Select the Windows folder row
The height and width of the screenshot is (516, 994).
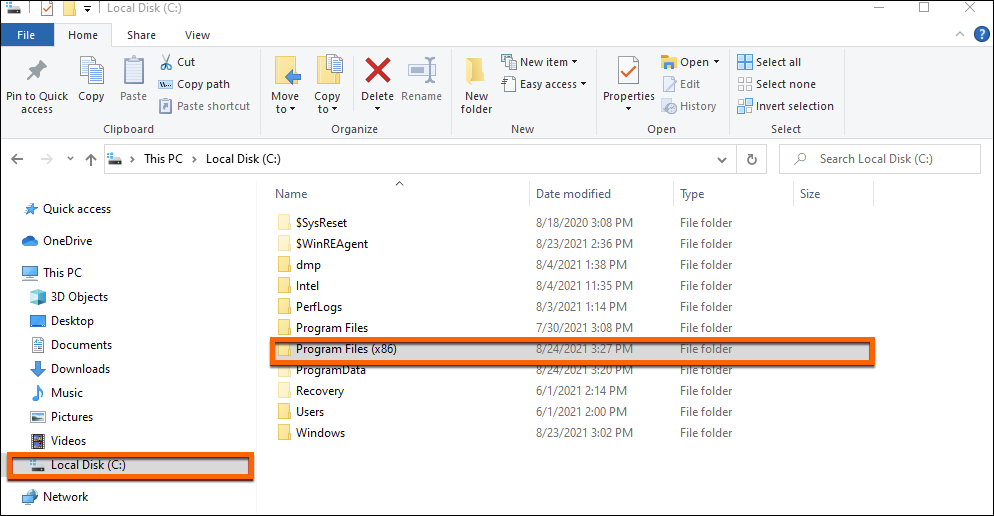(x=573, y=433)
